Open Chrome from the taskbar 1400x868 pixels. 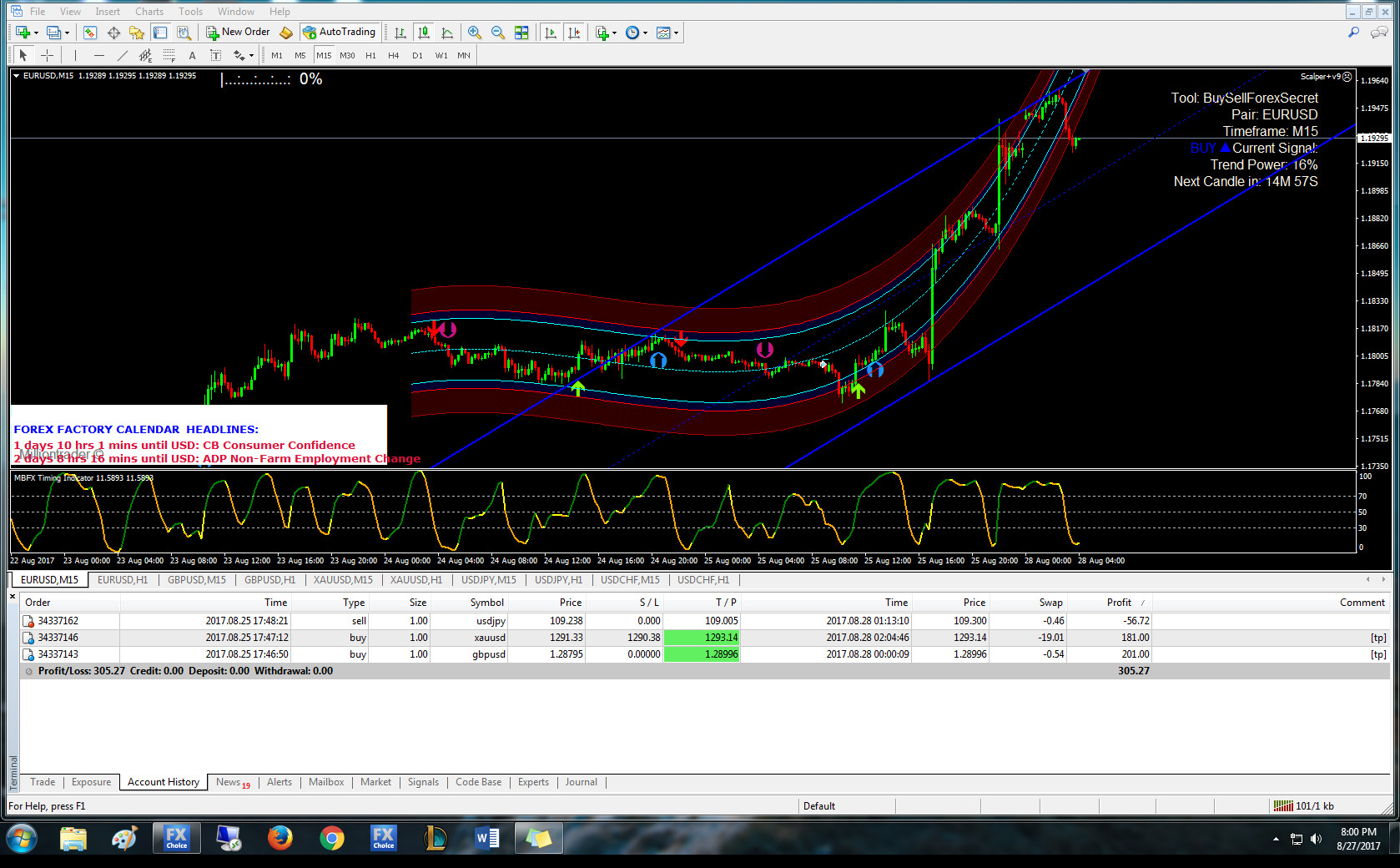[x=332, y=838]
